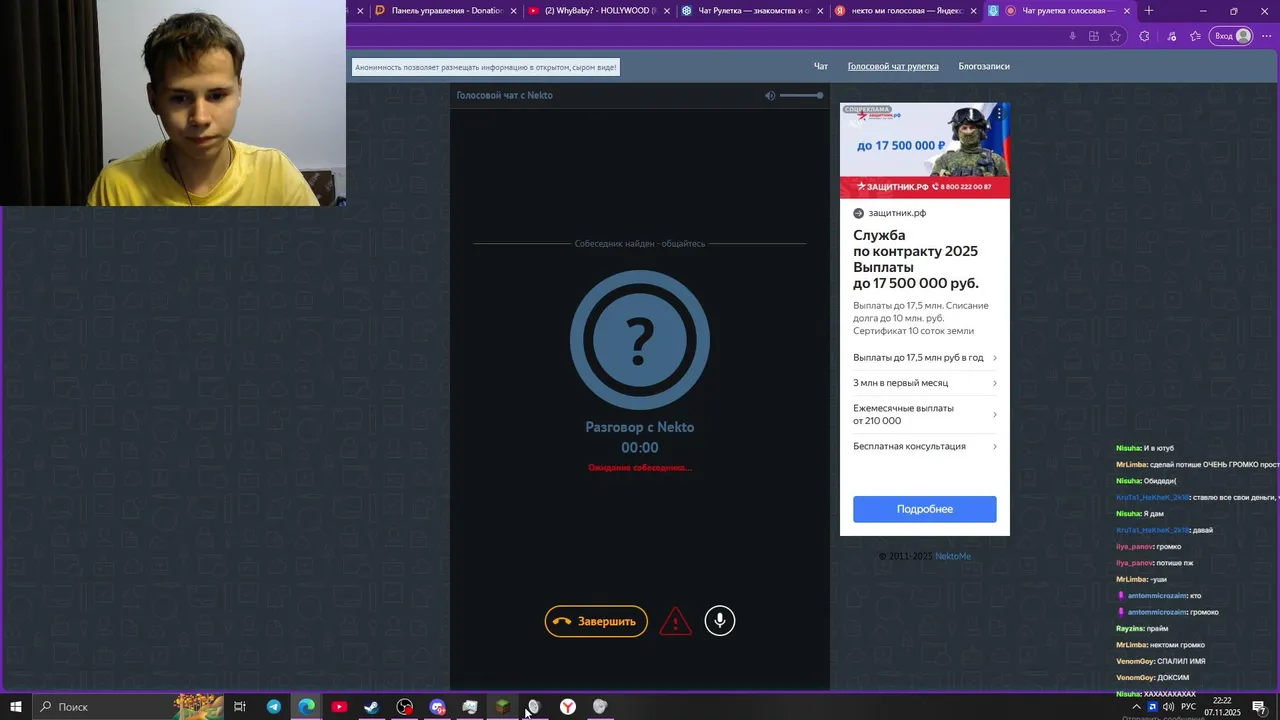Click the anonymity notice banner text
This screenshot has width=1280, height=720.
486,67
